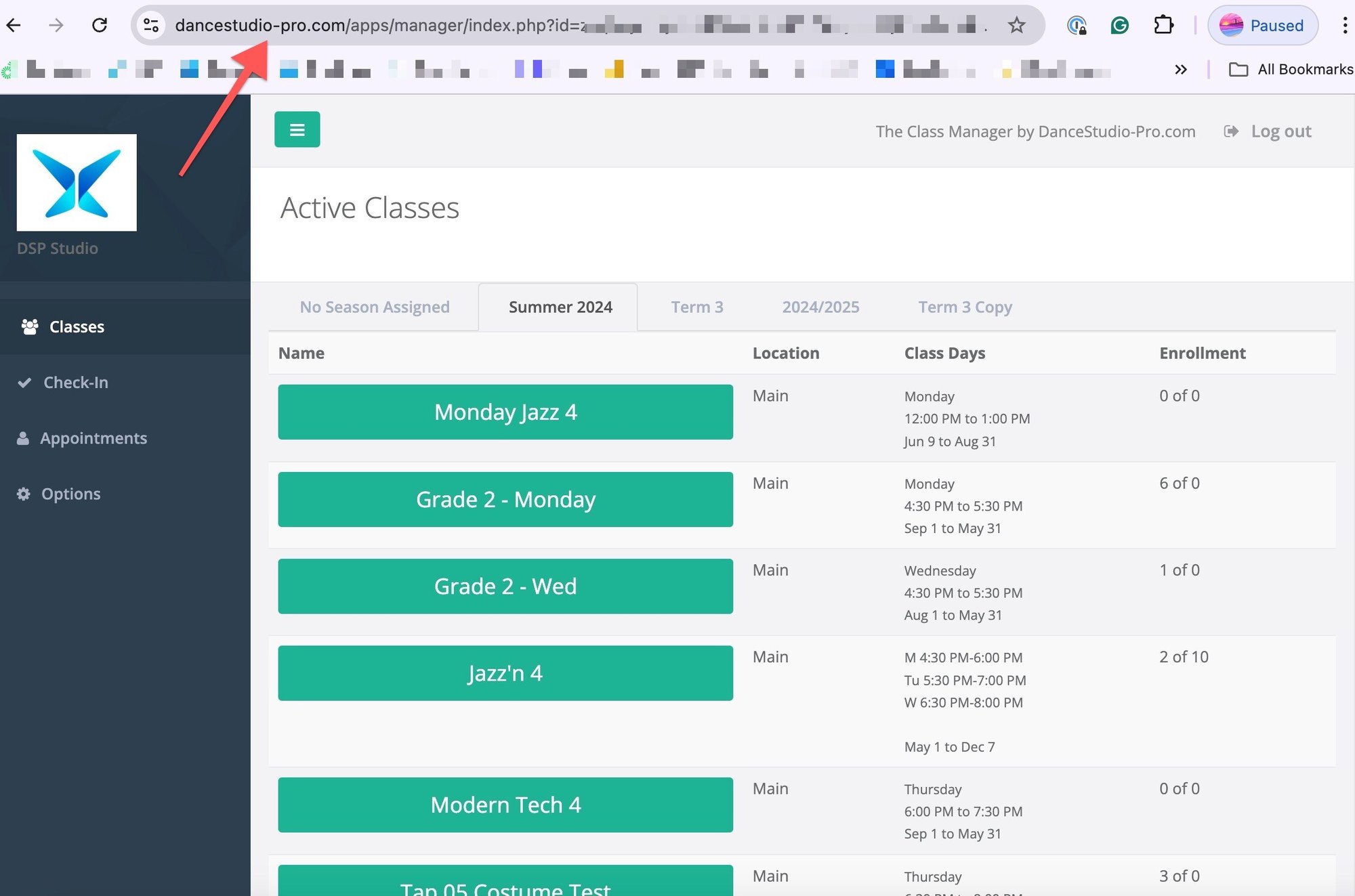
Task: Click the Log out icon button
Action: tap(1231, 131)
